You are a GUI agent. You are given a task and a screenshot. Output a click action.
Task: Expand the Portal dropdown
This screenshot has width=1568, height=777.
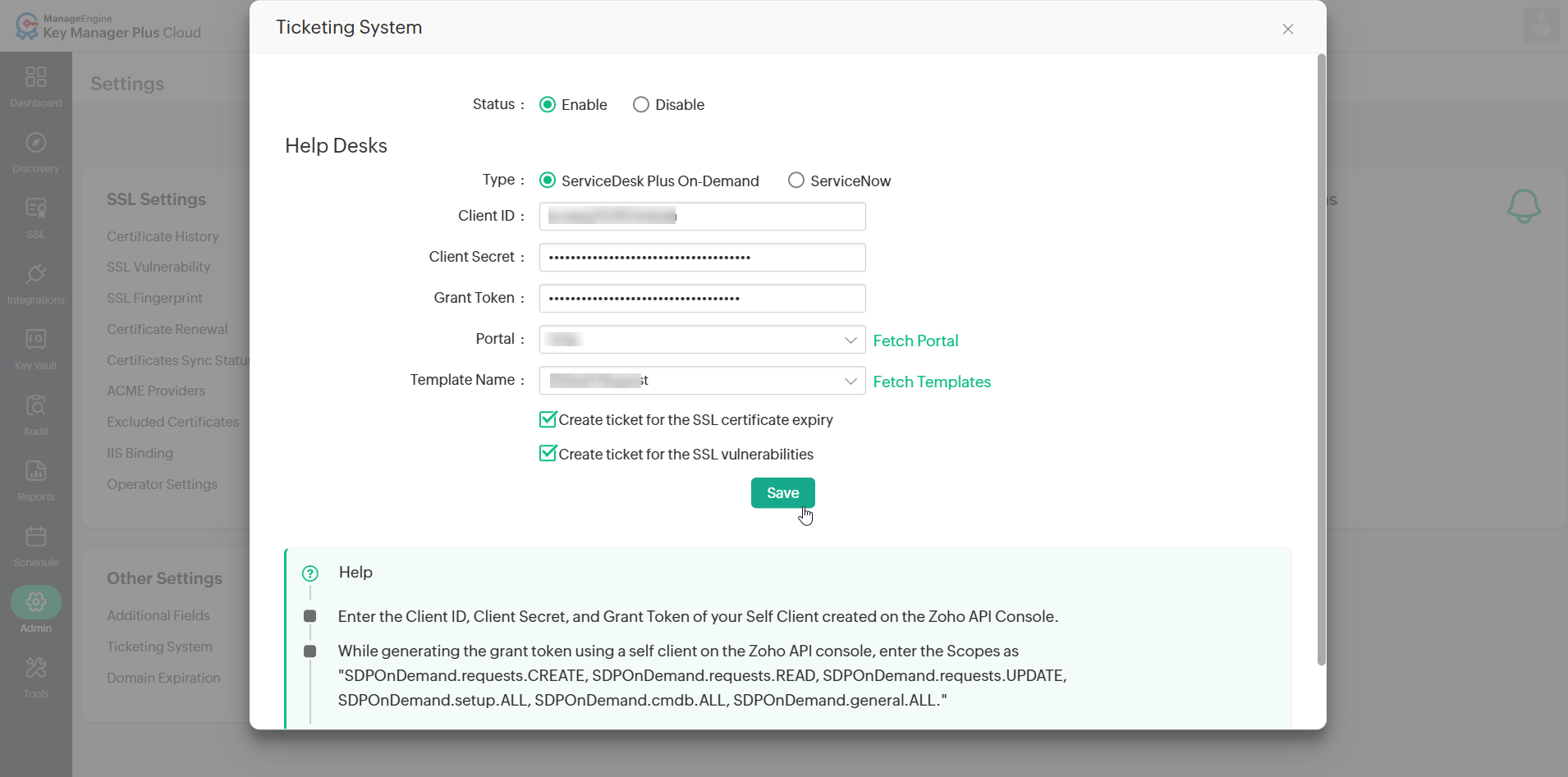(702, 340)
